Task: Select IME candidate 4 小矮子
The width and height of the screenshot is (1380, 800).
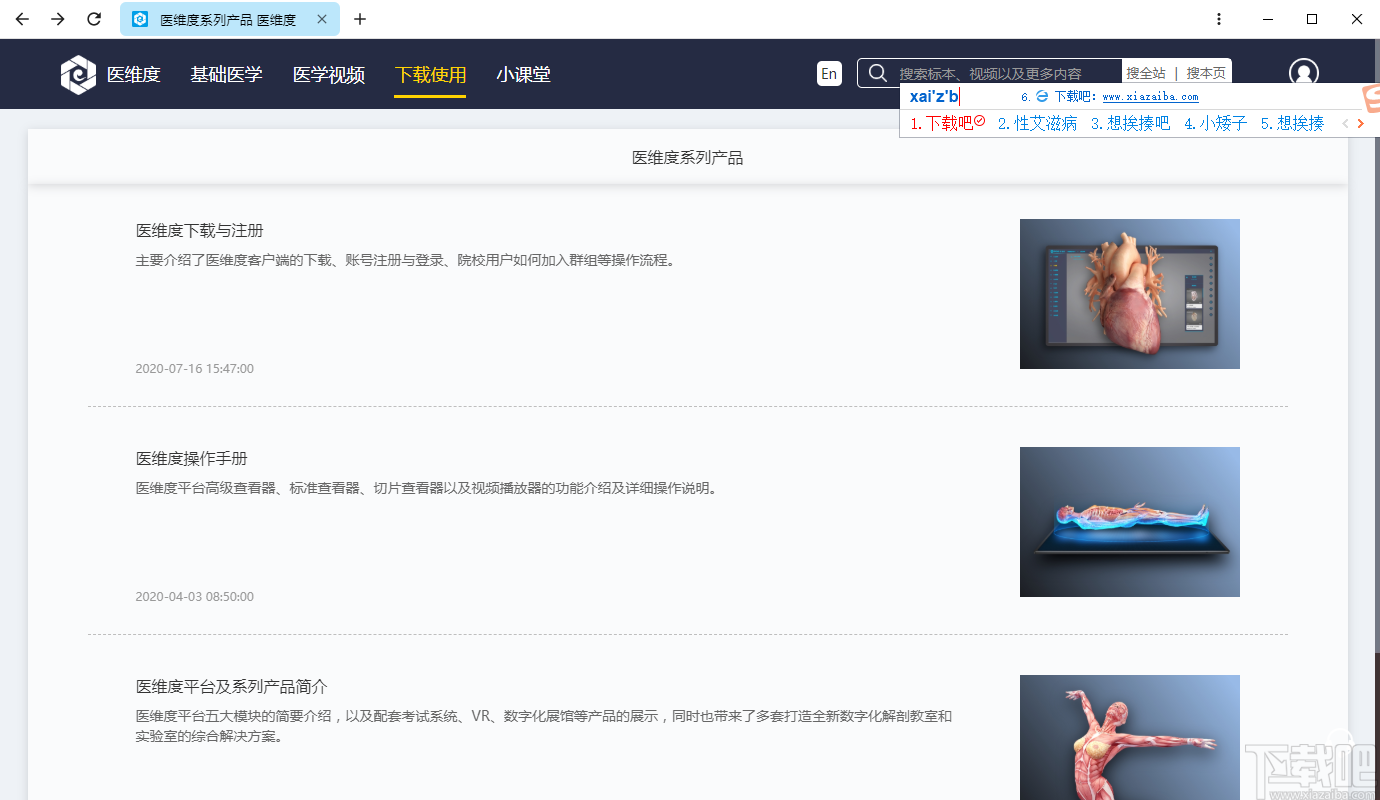Action: pos(1215,123)
